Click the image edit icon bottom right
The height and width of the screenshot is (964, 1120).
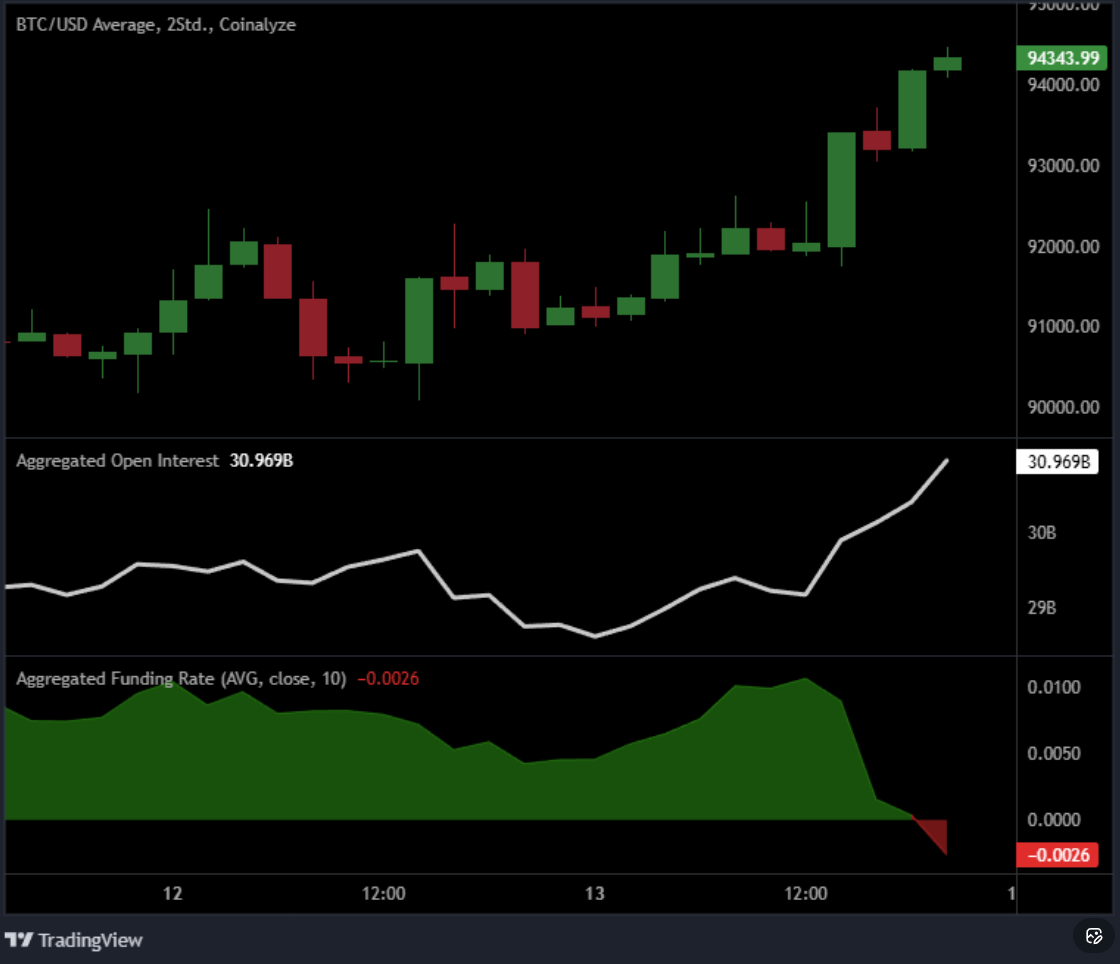pyautogui.click(x=1092, y=937)
